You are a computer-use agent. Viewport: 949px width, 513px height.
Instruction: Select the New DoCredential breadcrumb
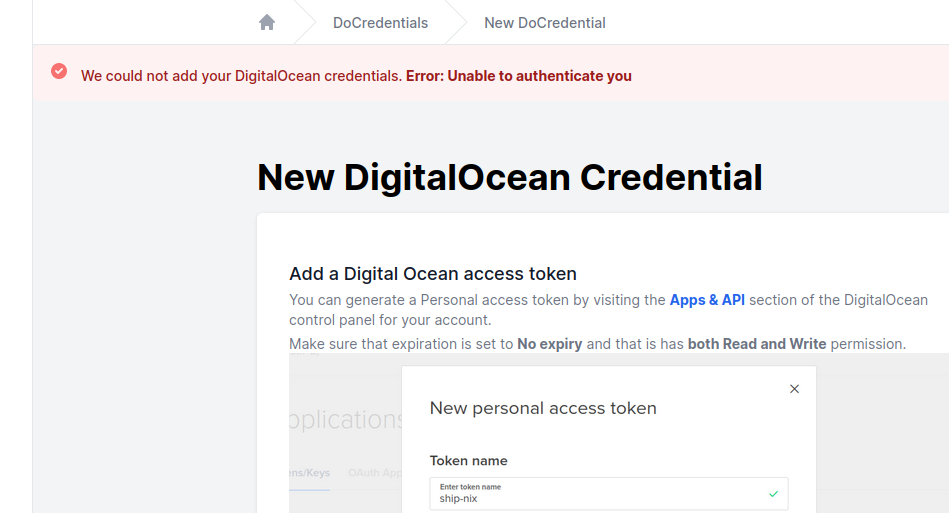click(x=544, y=22)
